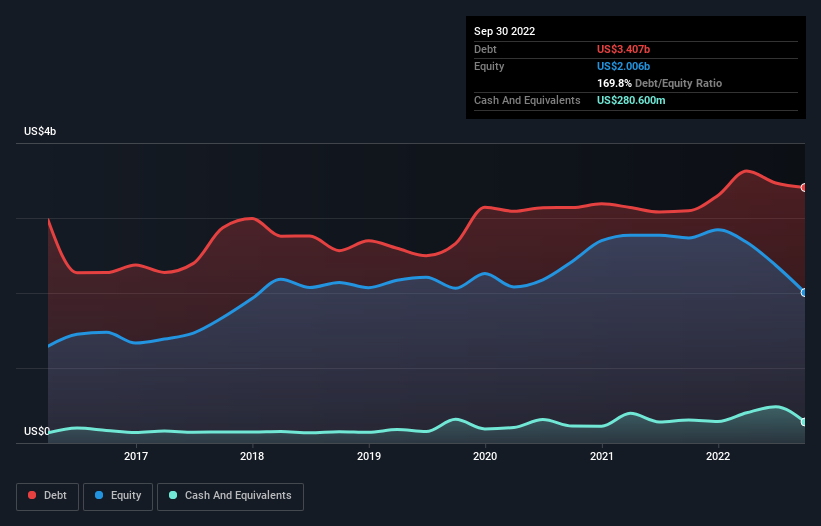Click the 2018 x-axis label
The width and height of the screenshot is (821, 526).
[252, 456]
